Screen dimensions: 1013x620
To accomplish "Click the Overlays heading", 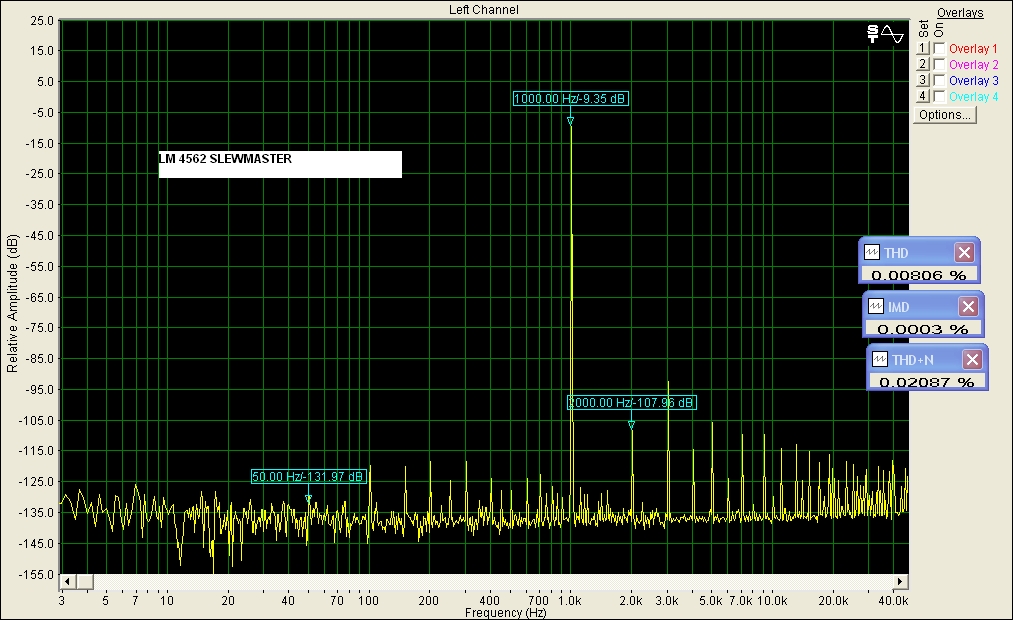I will click(960, 13).
